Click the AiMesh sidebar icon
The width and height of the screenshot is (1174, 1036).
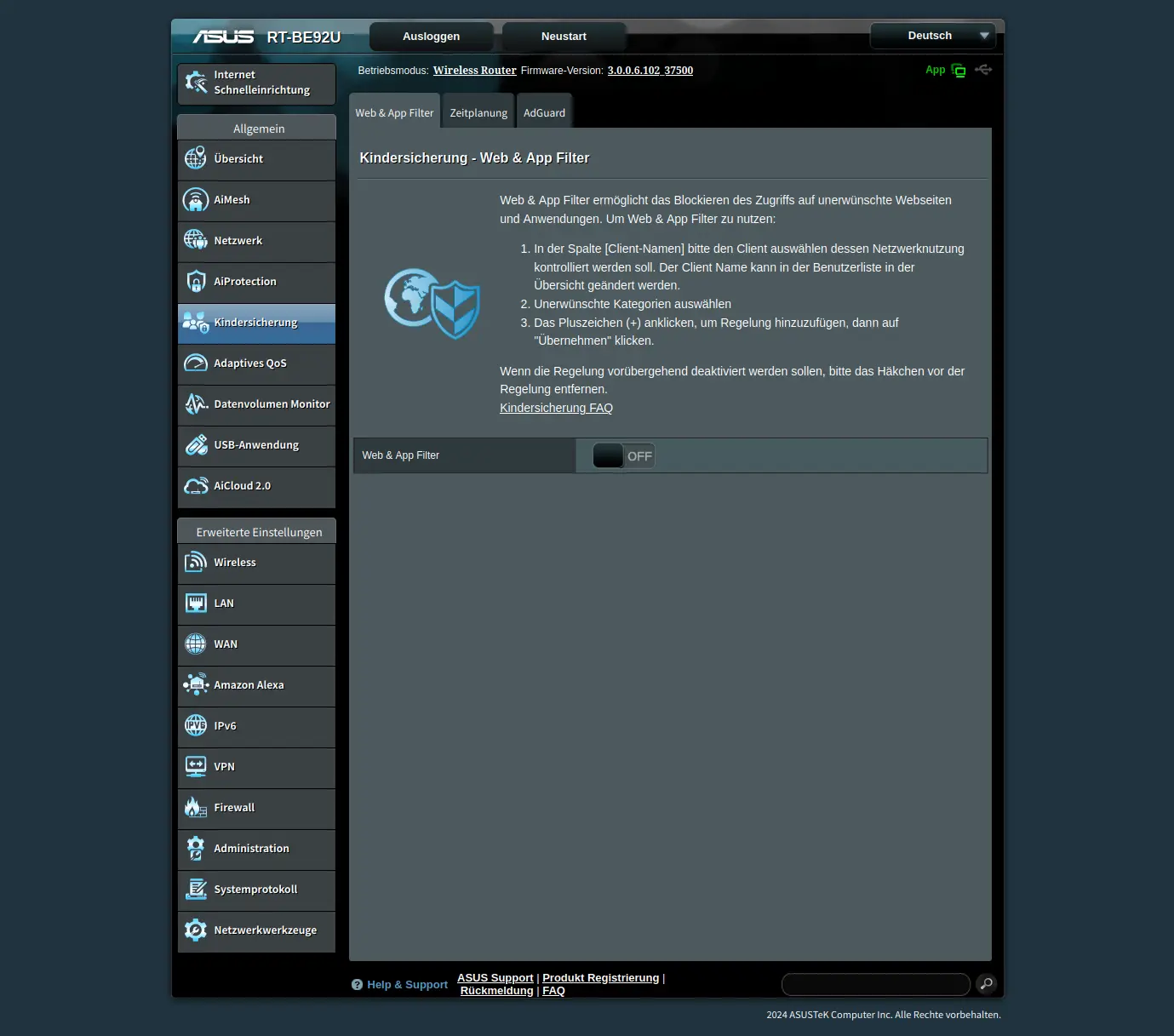click(x=196, y=200)
